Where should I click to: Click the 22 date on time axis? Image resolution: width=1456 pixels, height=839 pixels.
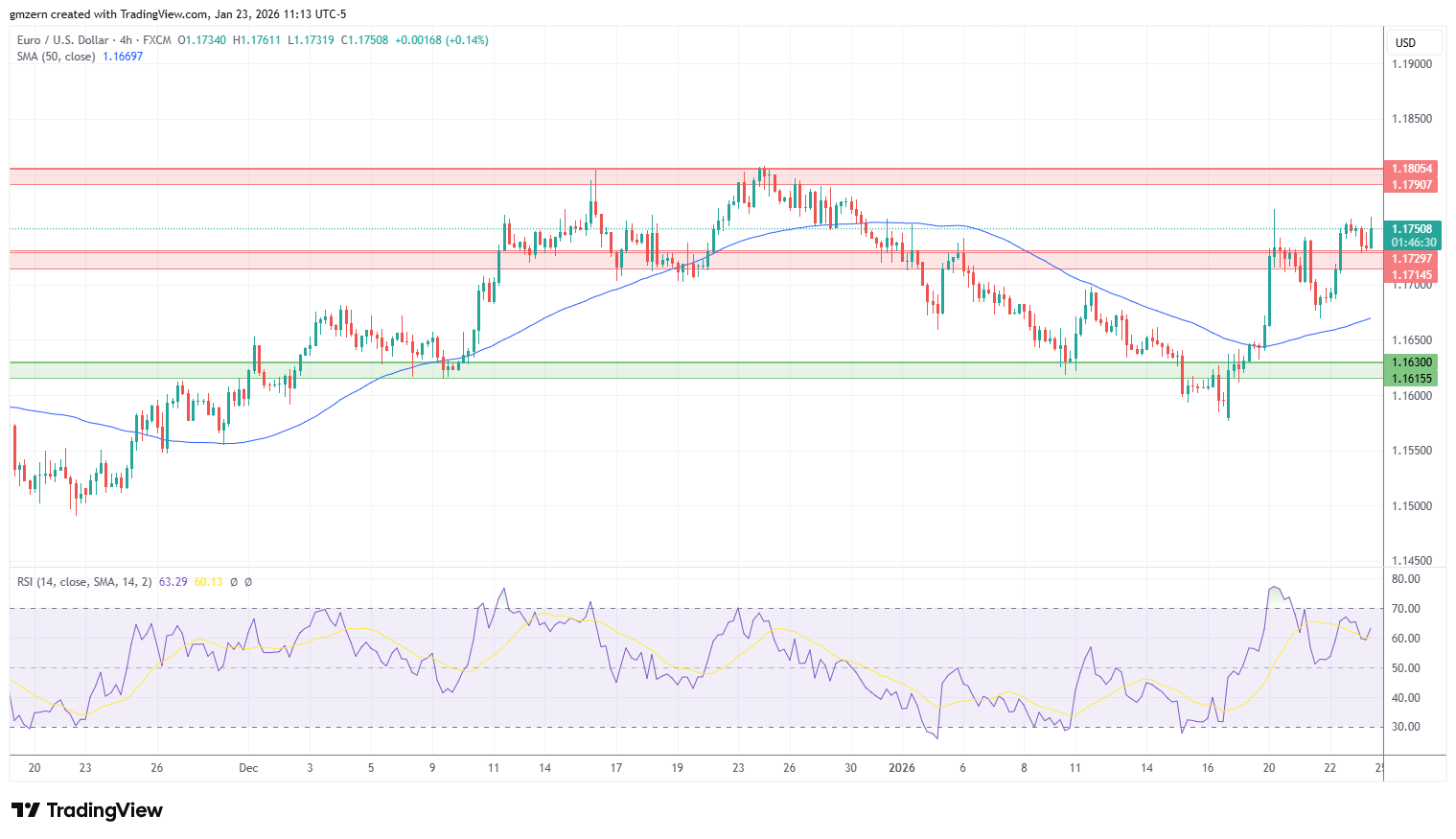point(1330,768)
